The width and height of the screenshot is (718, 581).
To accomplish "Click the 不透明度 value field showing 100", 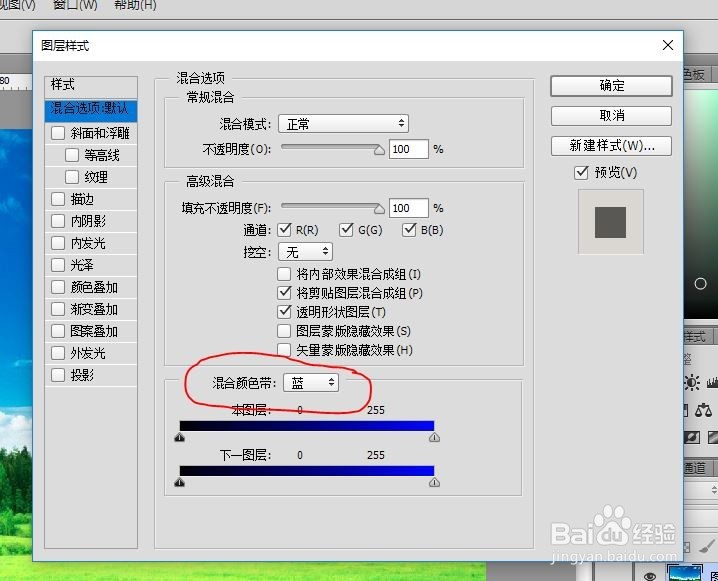I will pyautogui.click(x=408, y=149).
